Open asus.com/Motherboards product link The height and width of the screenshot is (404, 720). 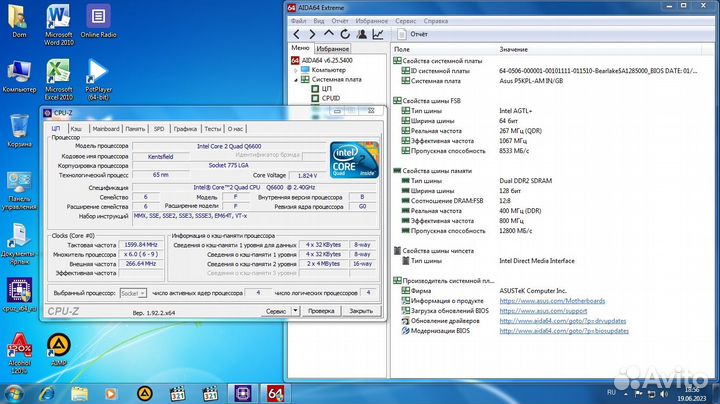[552, 301]
